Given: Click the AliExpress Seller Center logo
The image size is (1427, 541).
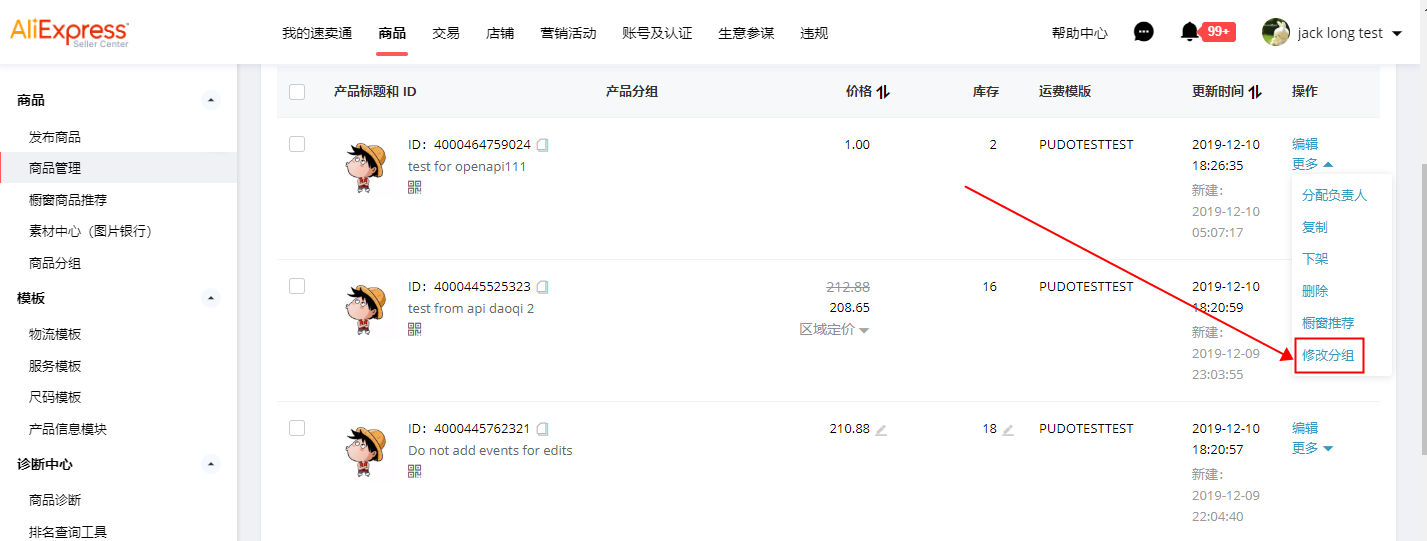Looking at the screenshot, I should [x=69, y=33].
